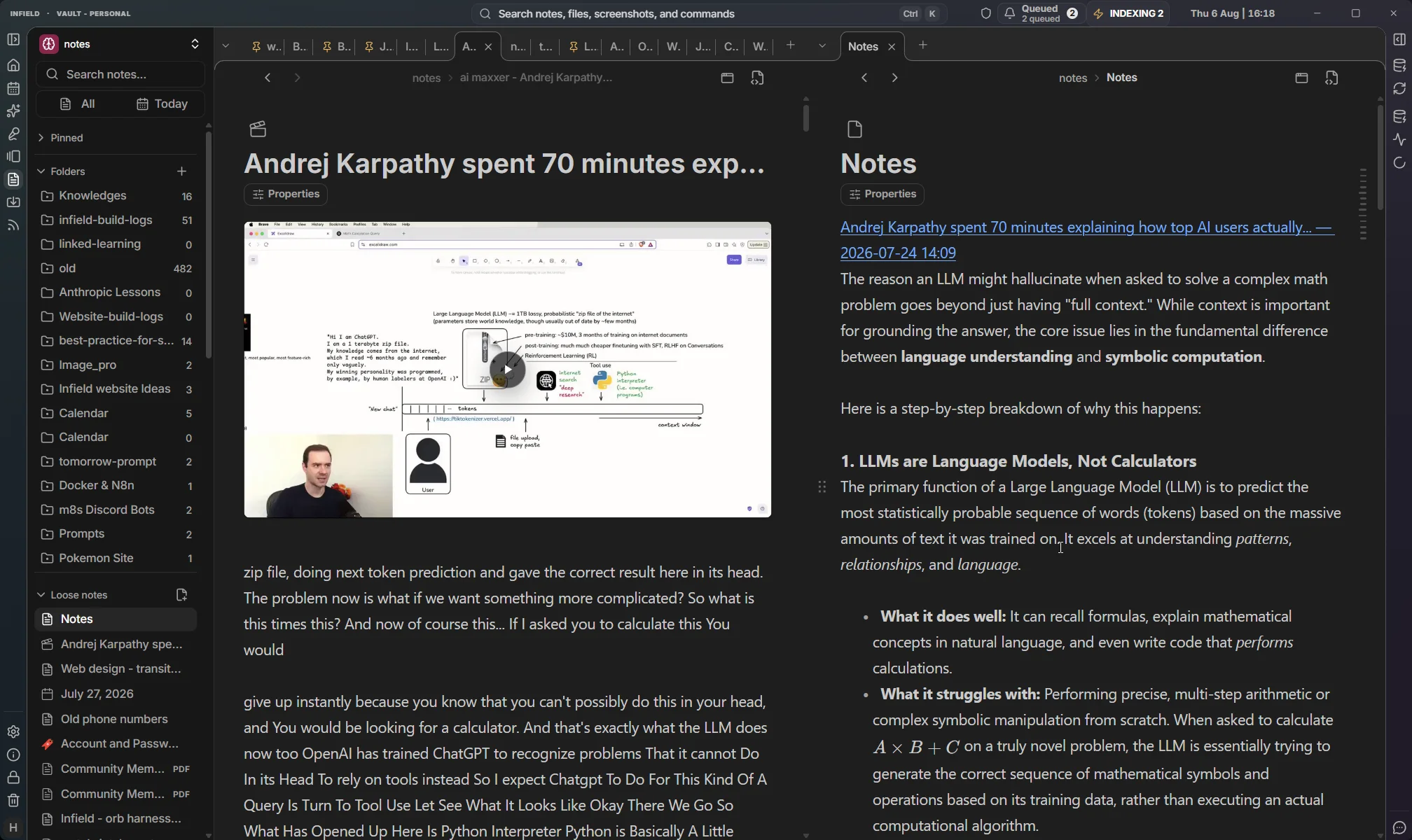Switch to the tab labeled "t..."

(x=545, y=47)
